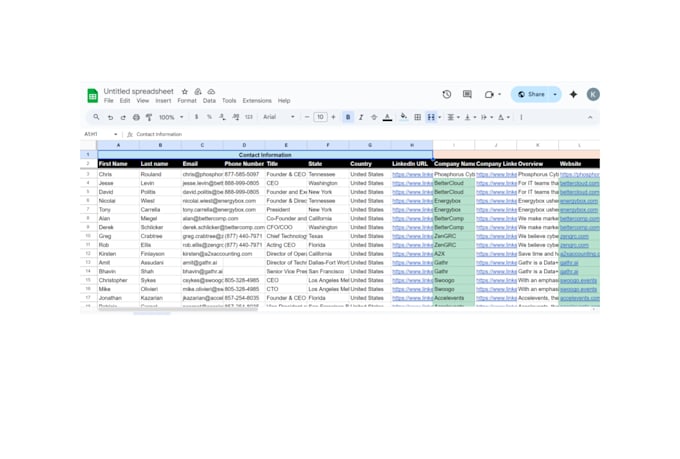Open text rotation dropdown

point(503,117)
